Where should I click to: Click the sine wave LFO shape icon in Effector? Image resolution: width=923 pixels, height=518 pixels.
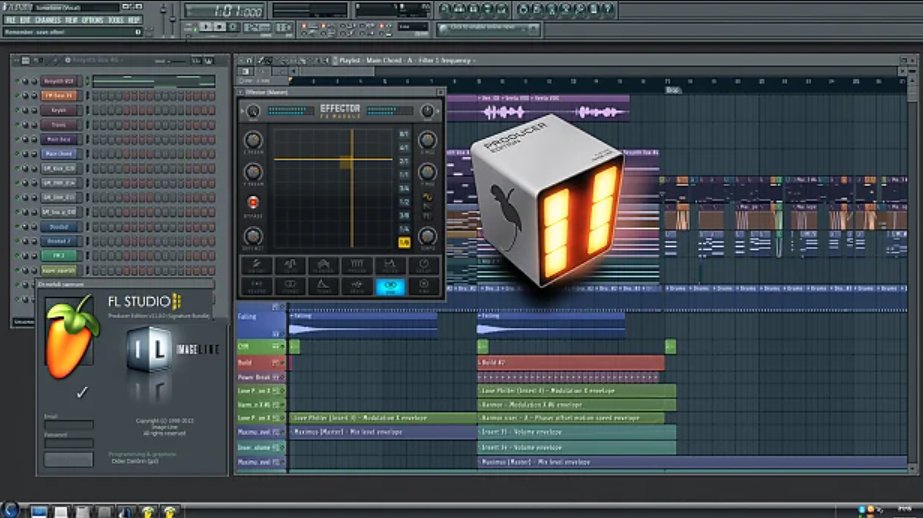427,197
